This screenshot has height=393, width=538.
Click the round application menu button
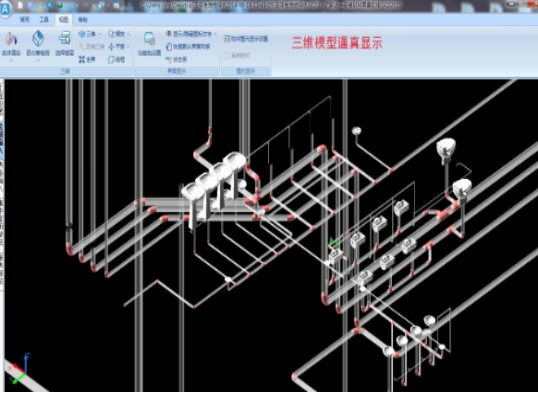coord(5,8)
